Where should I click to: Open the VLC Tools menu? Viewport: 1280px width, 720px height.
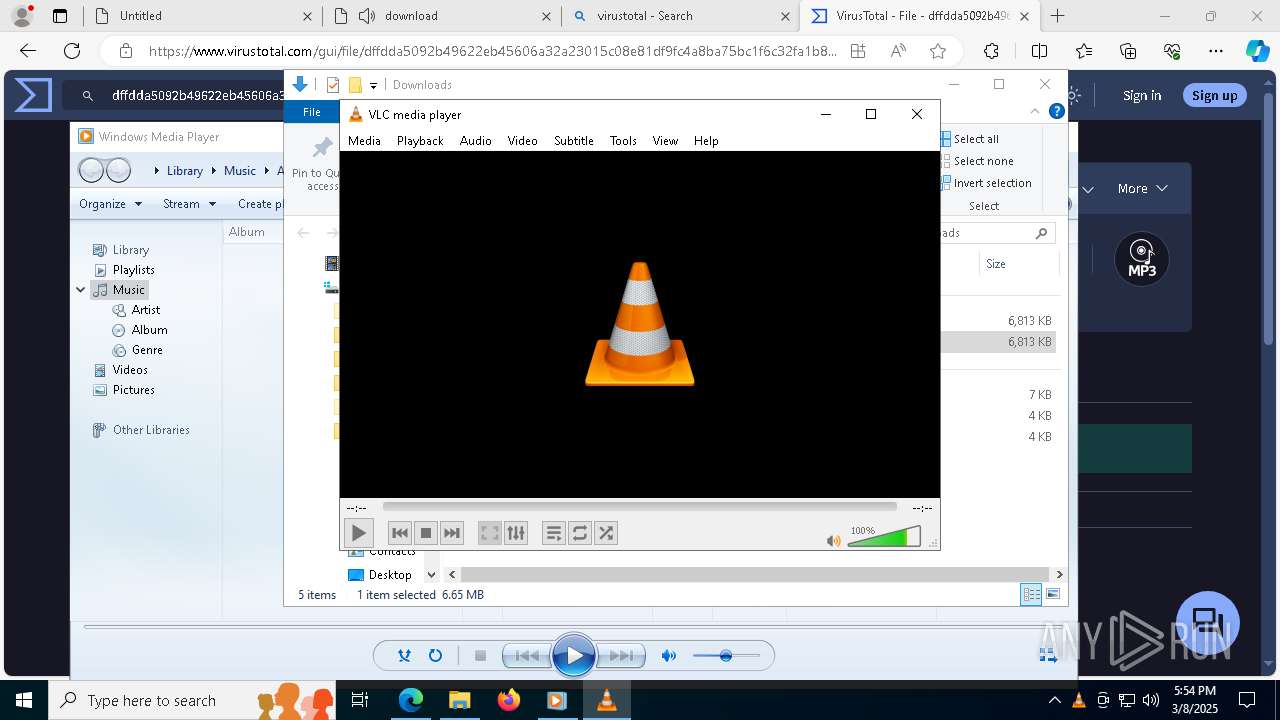coord(623,141)
